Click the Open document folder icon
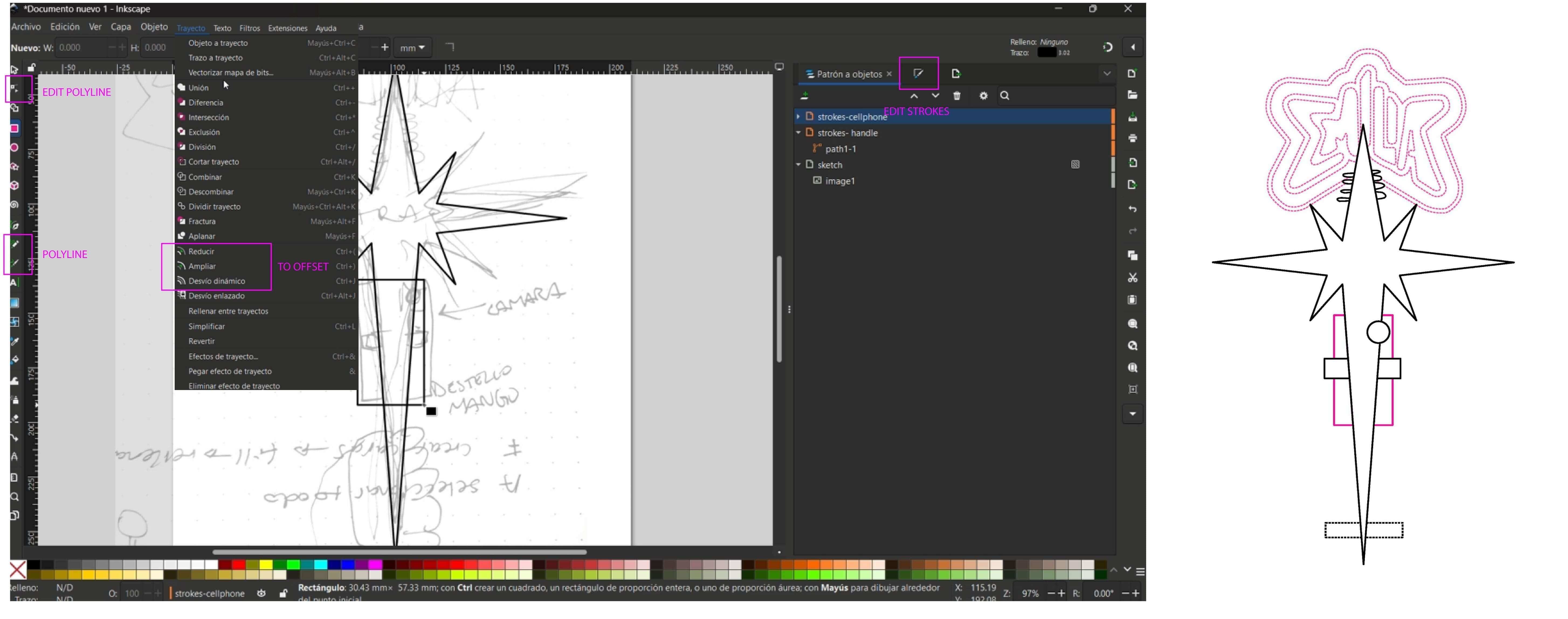 (x=1133, y=95)
